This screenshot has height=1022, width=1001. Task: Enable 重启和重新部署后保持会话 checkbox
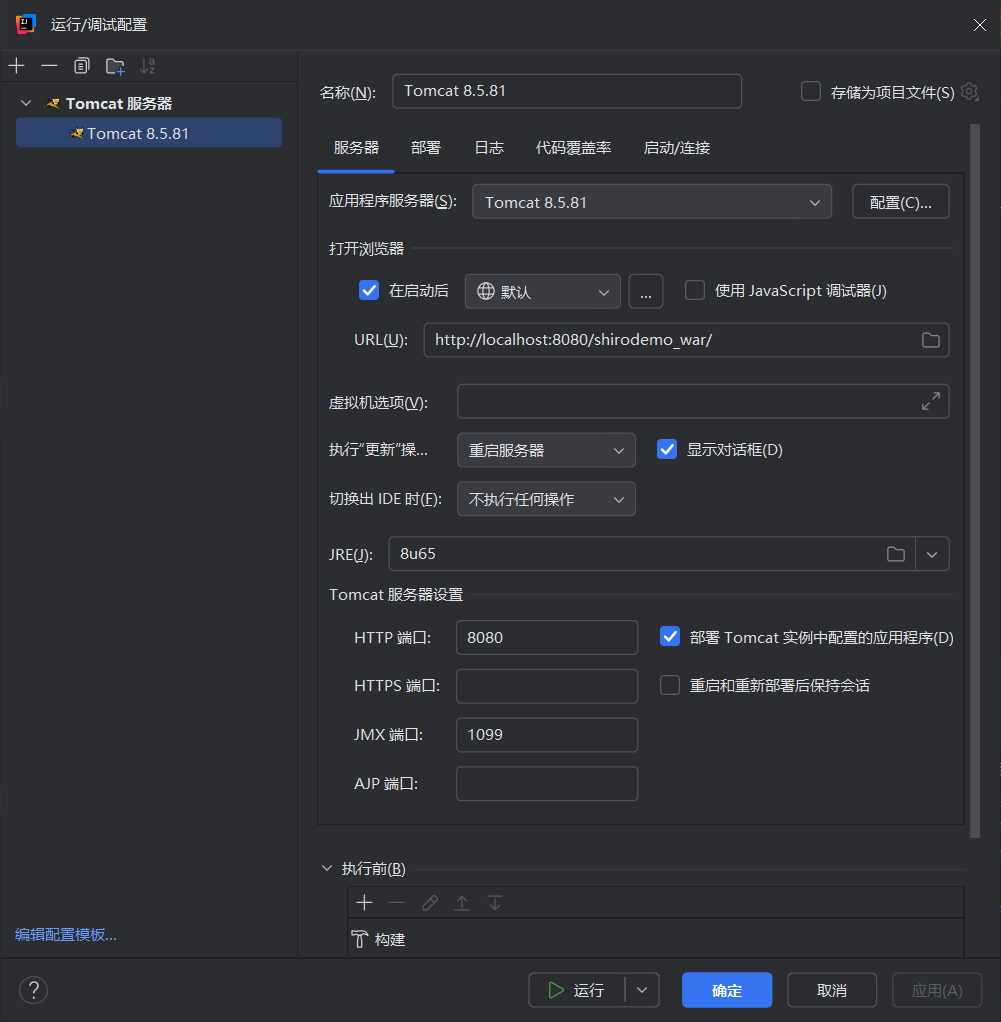coord(670,686)
